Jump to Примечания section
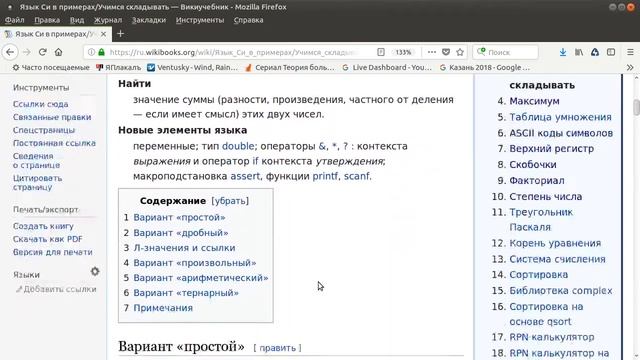The width and height of the screenshot is (640, 360). (163, 308)
